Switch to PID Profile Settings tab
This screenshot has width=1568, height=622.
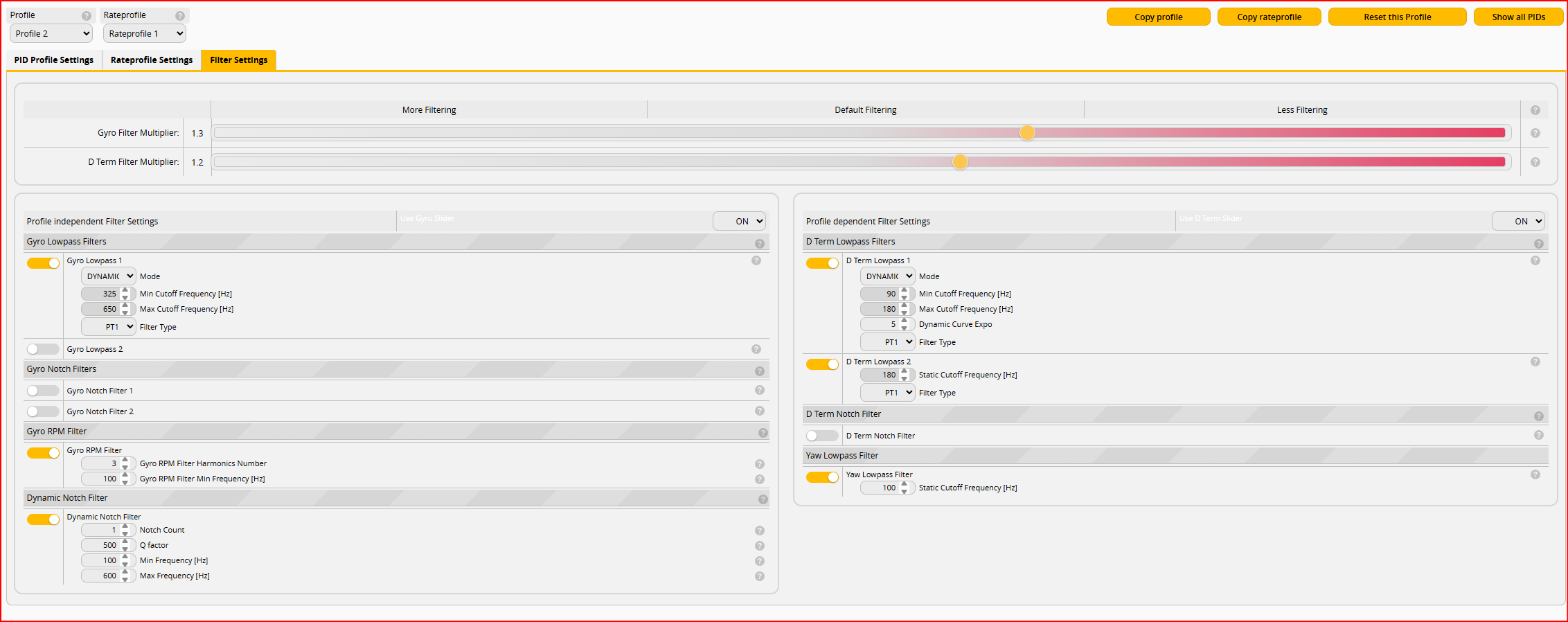(54, 60)
